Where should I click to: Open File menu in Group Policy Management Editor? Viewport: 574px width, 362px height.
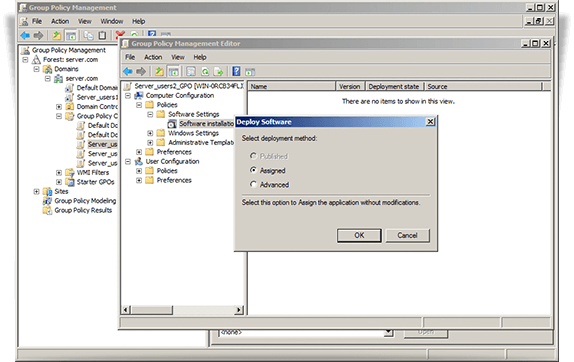(130, 57)
